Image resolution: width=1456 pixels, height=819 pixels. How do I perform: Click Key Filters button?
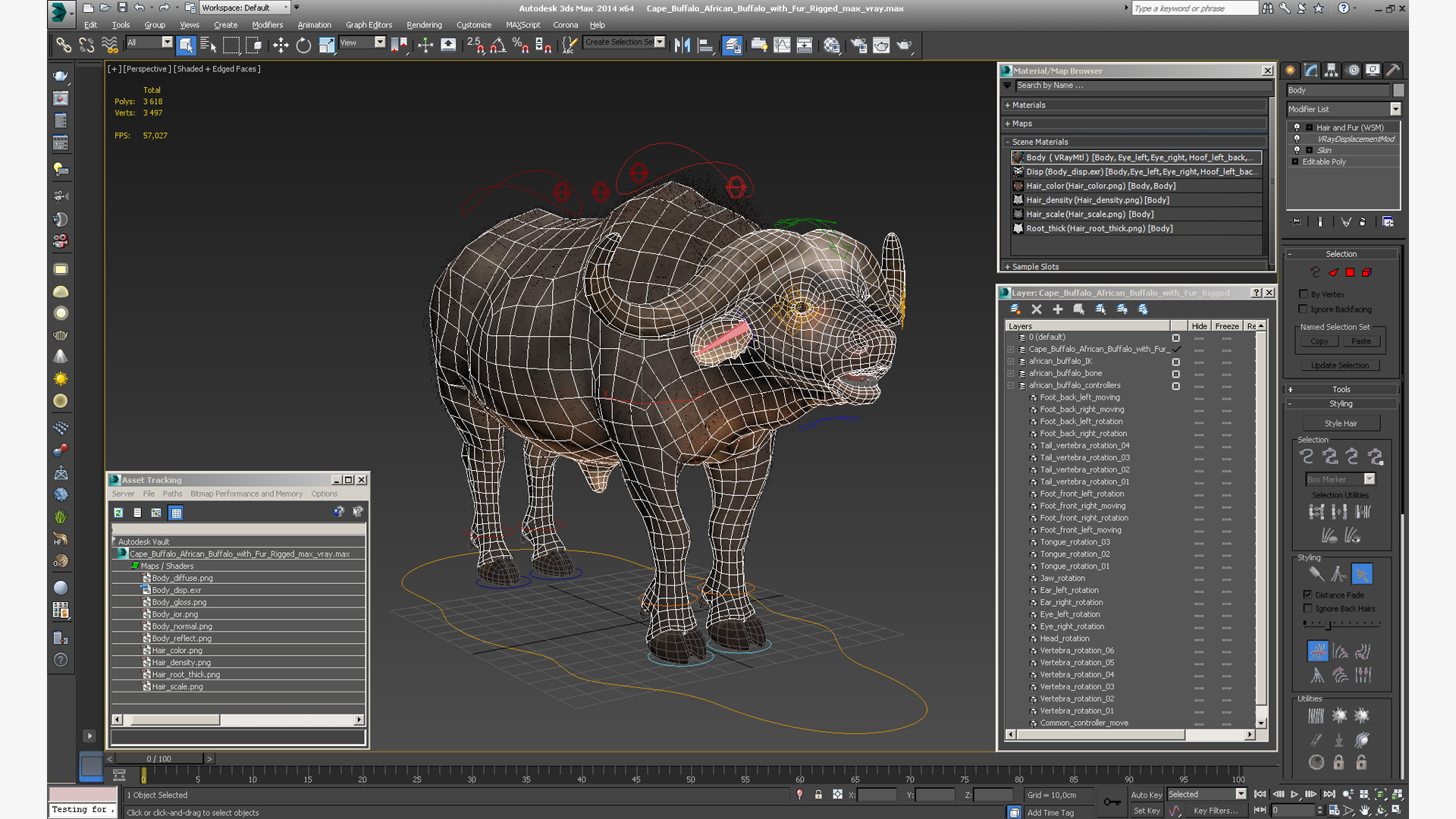pyautogui.click(x=1216, y=811)
